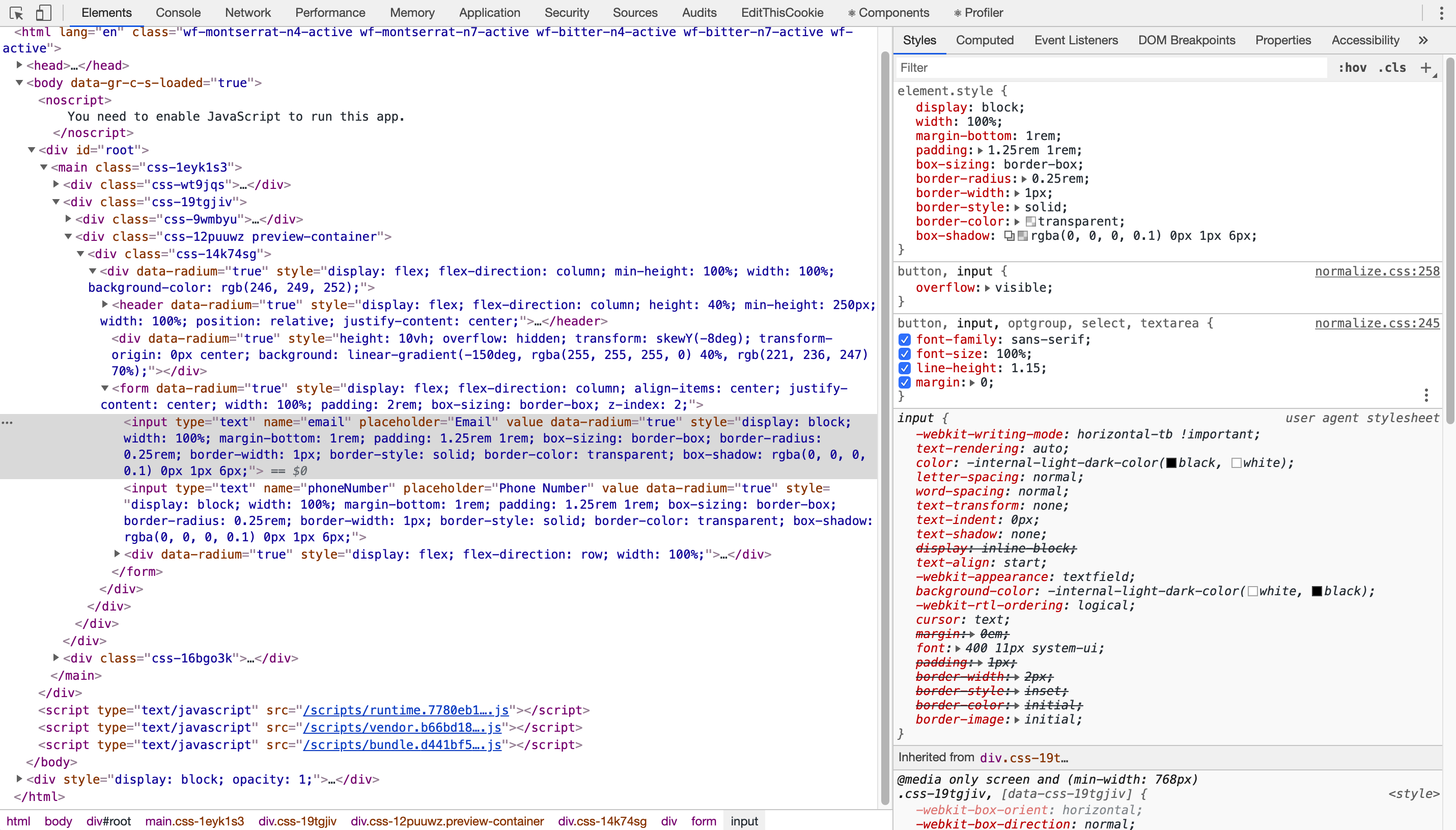Open element state options via :hov

tap(1353, 67)
